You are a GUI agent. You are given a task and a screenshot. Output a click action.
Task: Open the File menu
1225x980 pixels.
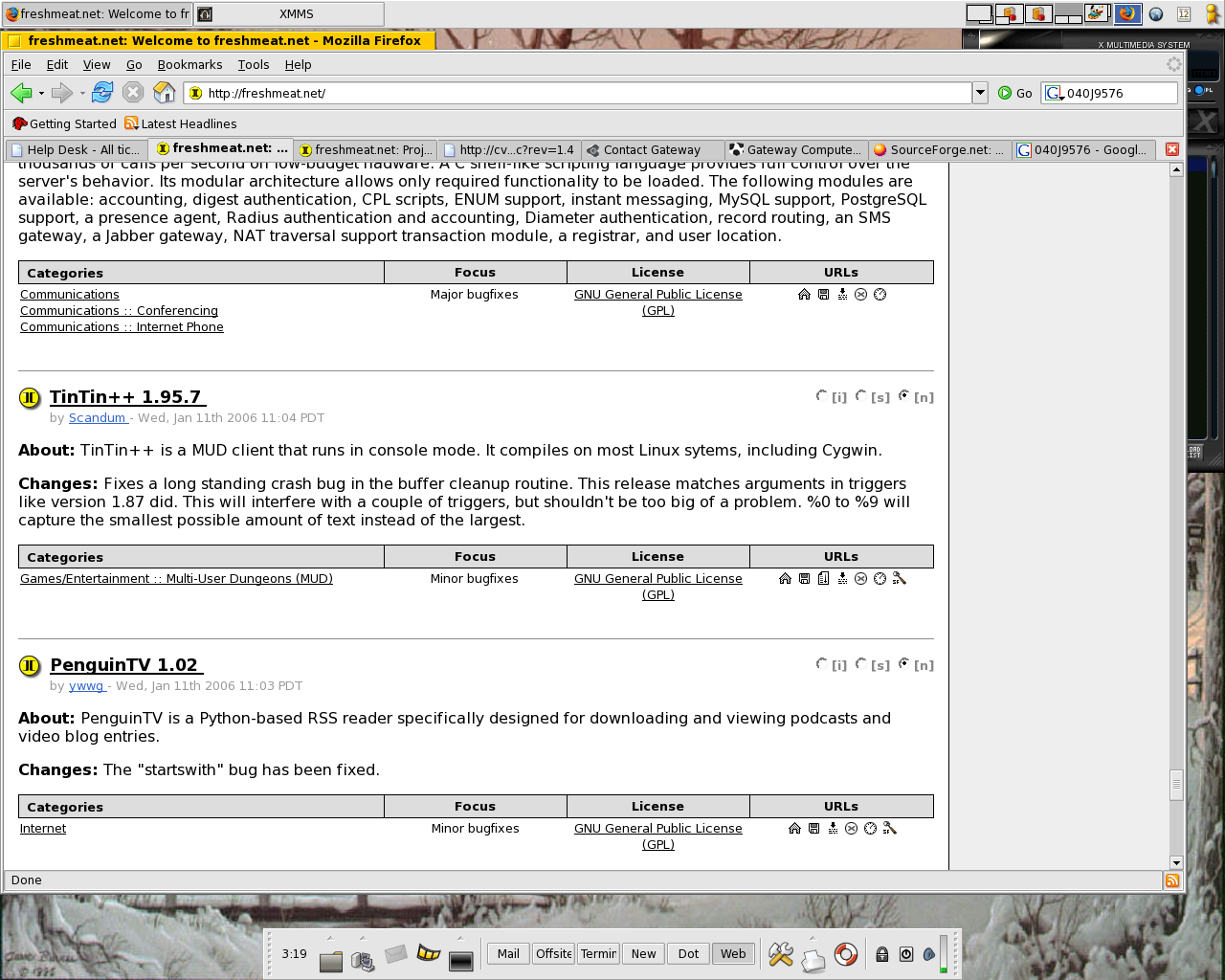click(x=21, y=64)
